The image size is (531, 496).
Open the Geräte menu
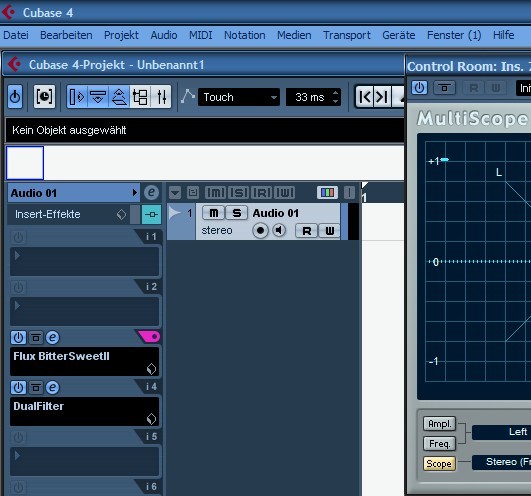point(399,35)
